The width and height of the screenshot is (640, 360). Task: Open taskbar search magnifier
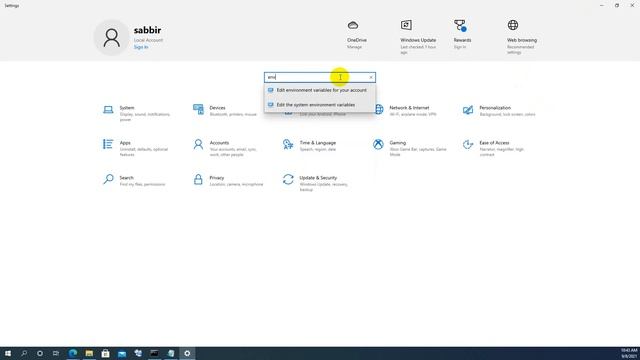pyautogui.click(x=24, y=353)
